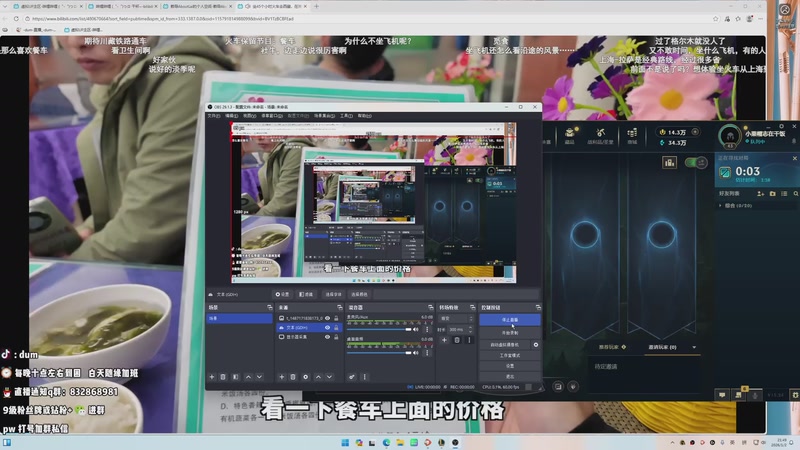The image size is (800, 450).
Task: Open the Store icon in the game client
Action: 632,136
